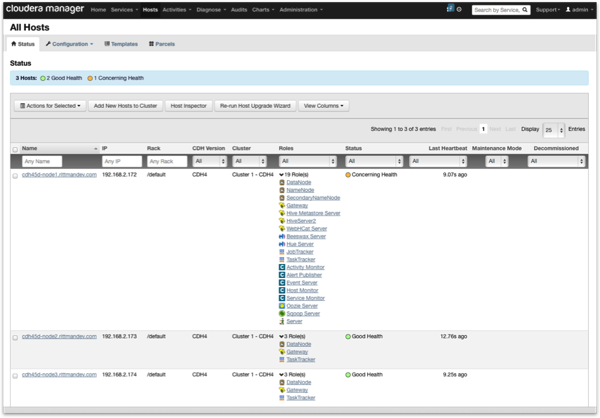600x418 pixels.
Task: Open the Status filter dropdown
Action: [x=374, y=161]
